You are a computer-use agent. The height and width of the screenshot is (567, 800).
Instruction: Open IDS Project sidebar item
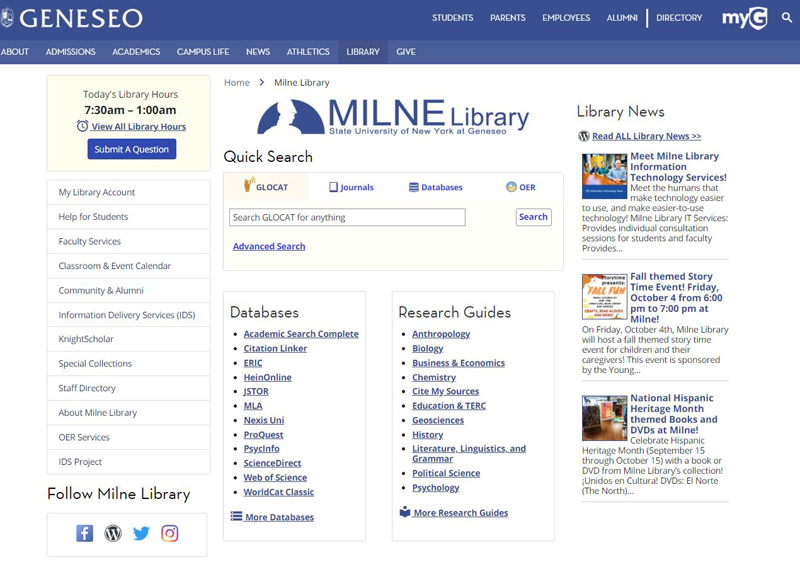[x=129, y=462]
